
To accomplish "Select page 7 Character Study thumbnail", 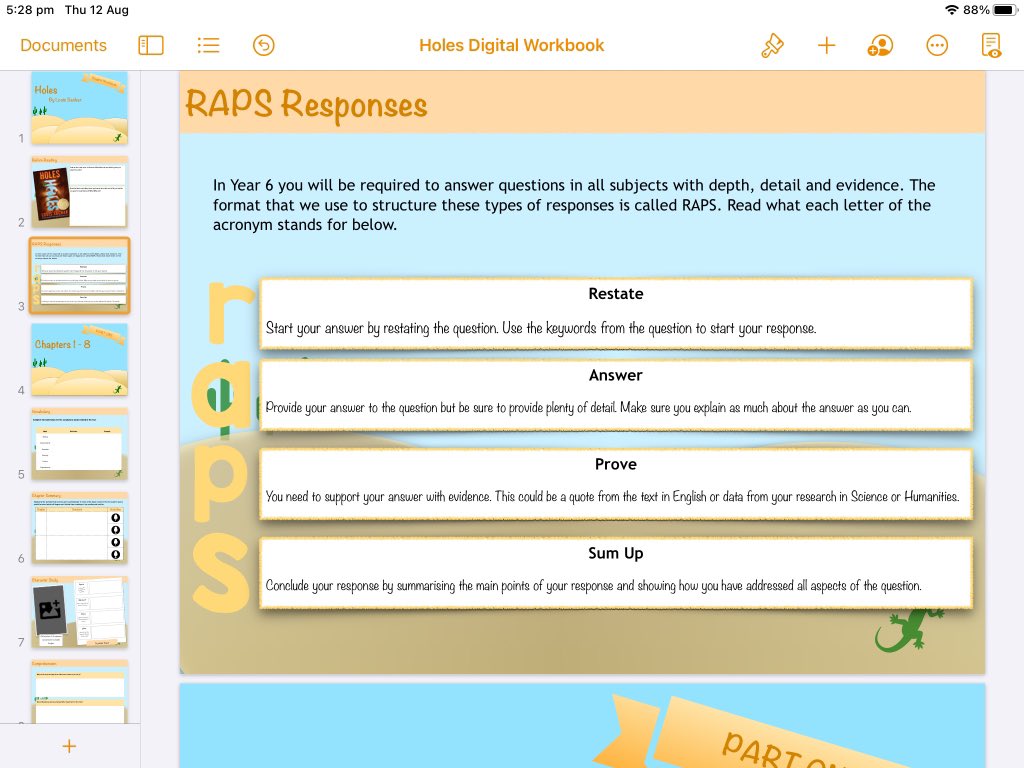I will click(80, 612).
